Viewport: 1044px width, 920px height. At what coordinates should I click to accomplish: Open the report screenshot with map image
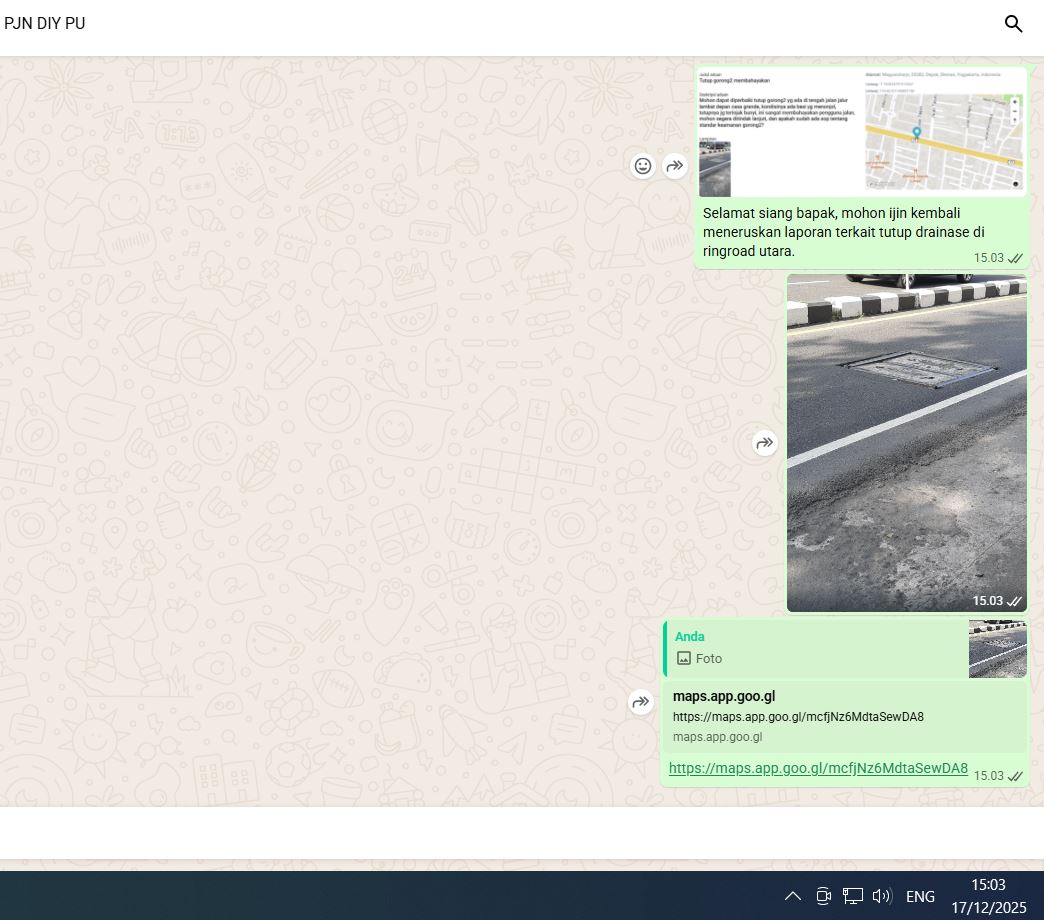click(860, 132)
